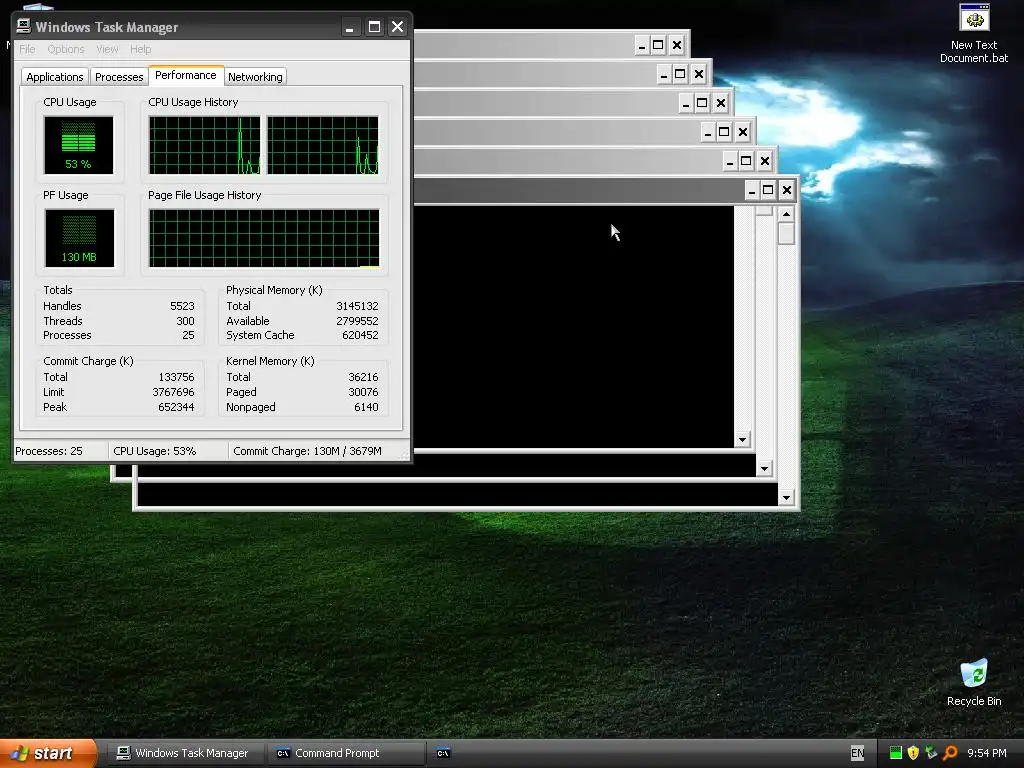Minimize the frontmost Command Prompt window
The height and width of the screenshot is (768, 1024).
click(x=752, y=190)
